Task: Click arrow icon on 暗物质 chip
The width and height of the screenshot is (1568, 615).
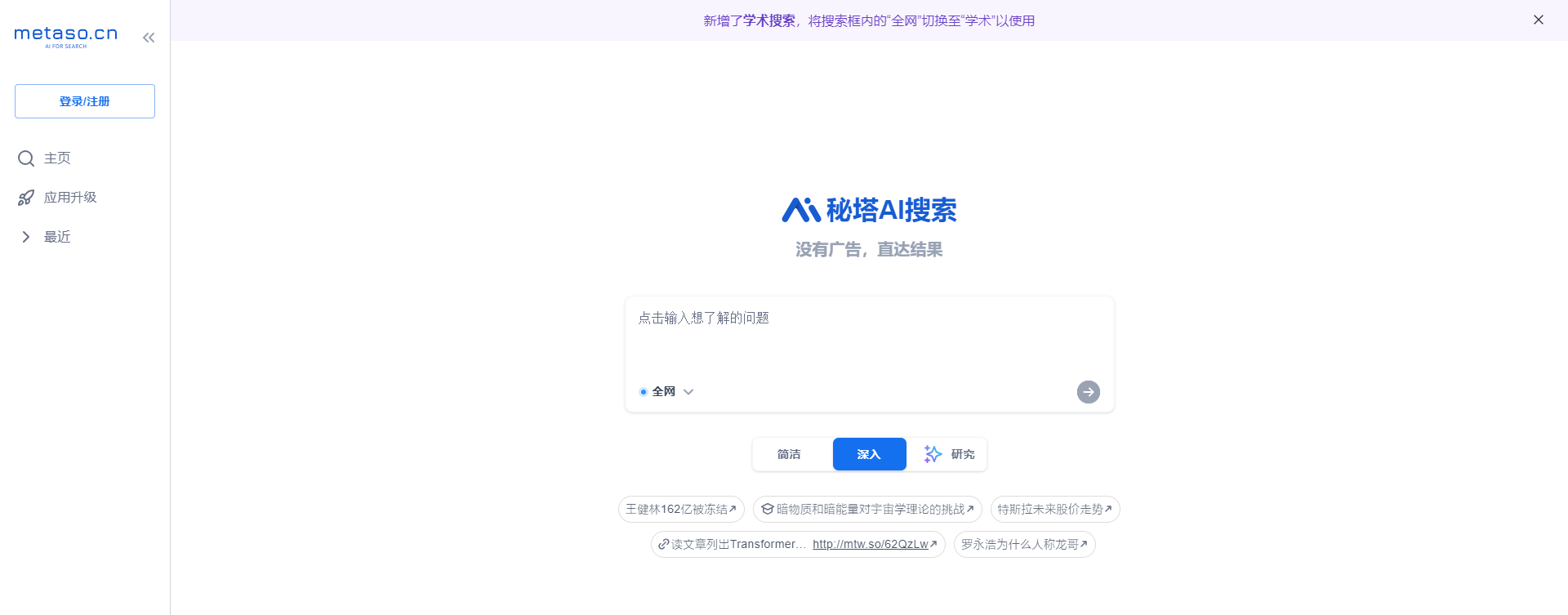Action: pos(970,509)
